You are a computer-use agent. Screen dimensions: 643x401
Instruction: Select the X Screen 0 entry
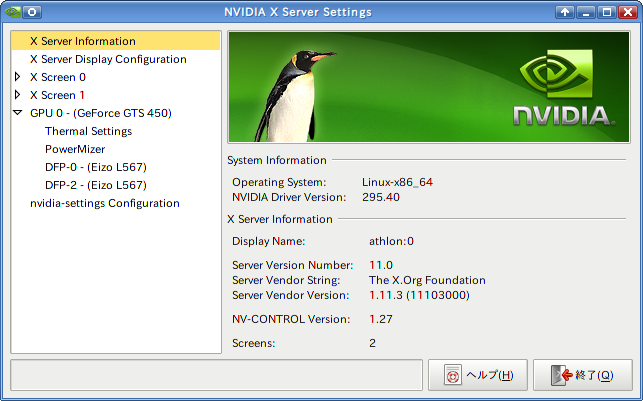58,77
